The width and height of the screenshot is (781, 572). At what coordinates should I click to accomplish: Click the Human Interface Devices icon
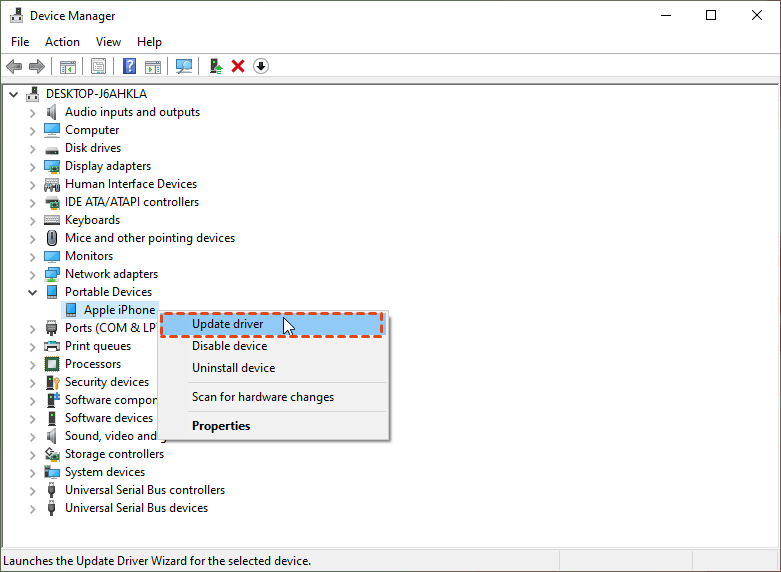[x=52, y=184]
